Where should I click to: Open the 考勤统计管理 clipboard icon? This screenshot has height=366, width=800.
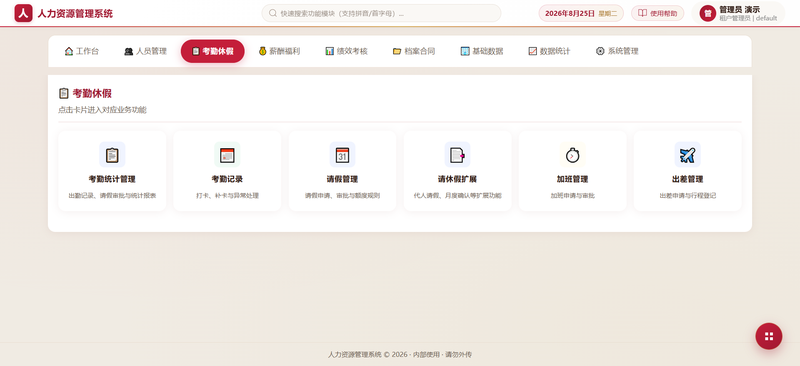coord(112,155)
